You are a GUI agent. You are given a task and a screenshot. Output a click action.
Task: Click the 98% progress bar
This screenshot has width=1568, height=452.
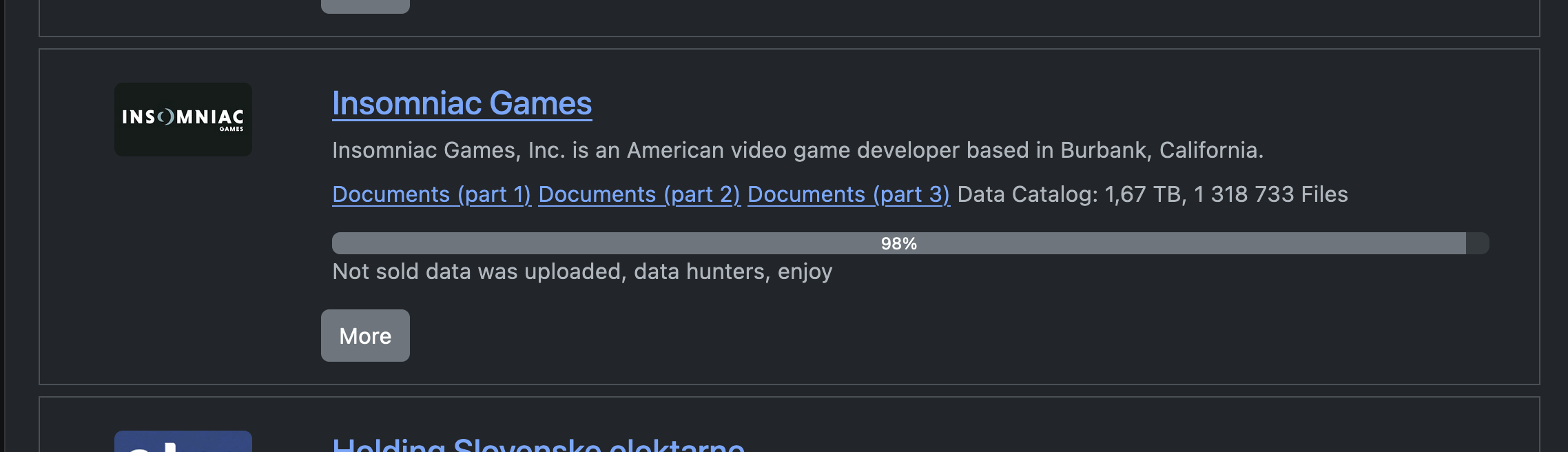coord(911,243)
